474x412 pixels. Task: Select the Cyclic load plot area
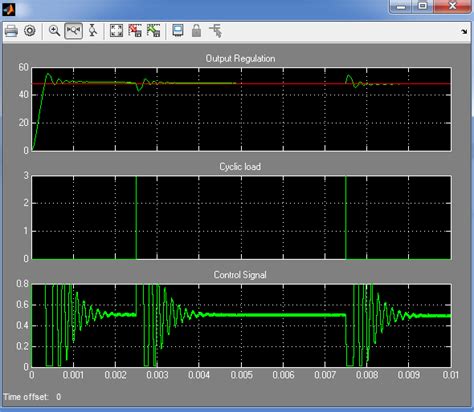(241, 217)
